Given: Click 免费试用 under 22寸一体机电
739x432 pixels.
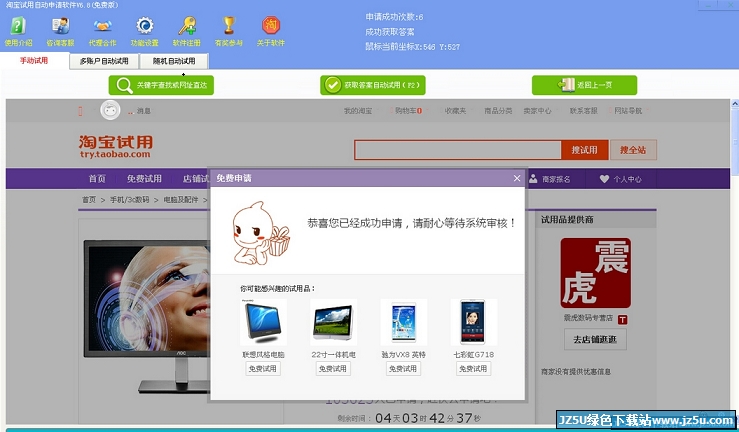Looking at the screenshot, I should pyautogui.click(x=333, y=368).
